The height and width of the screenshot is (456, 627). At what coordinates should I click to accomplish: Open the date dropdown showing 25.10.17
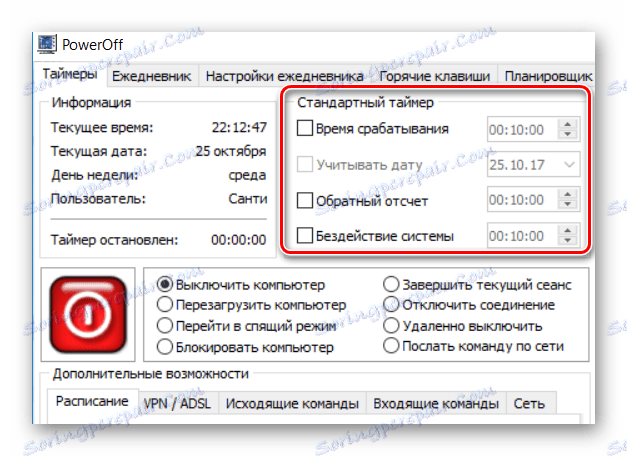coord(569,164)
